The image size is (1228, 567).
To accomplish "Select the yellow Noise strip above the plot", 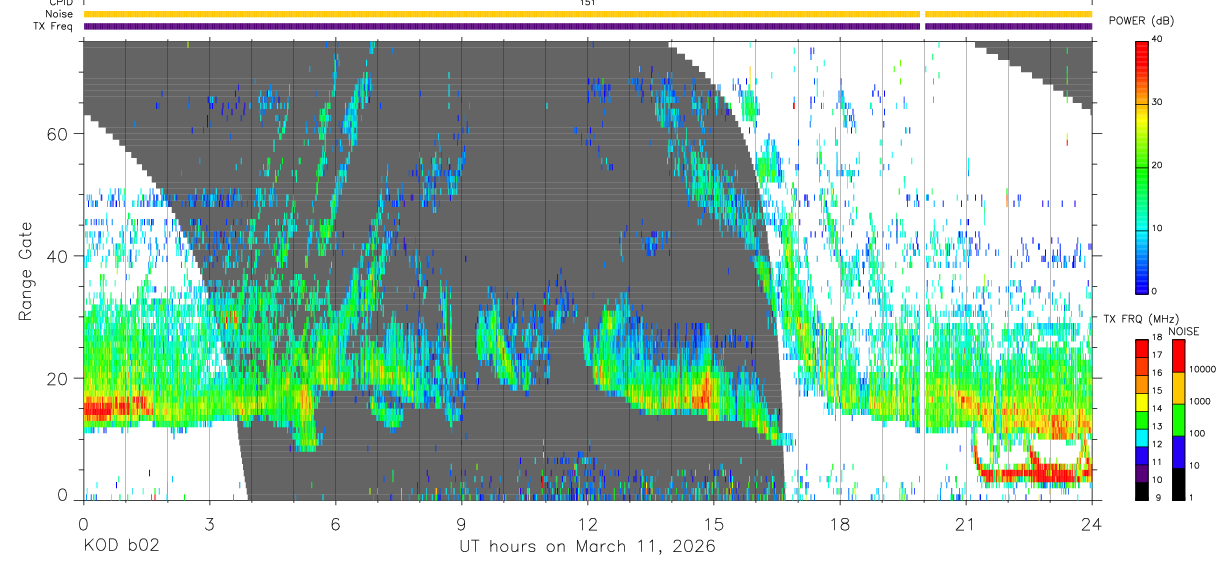I will pyautogui.click(x=587, y=14).
